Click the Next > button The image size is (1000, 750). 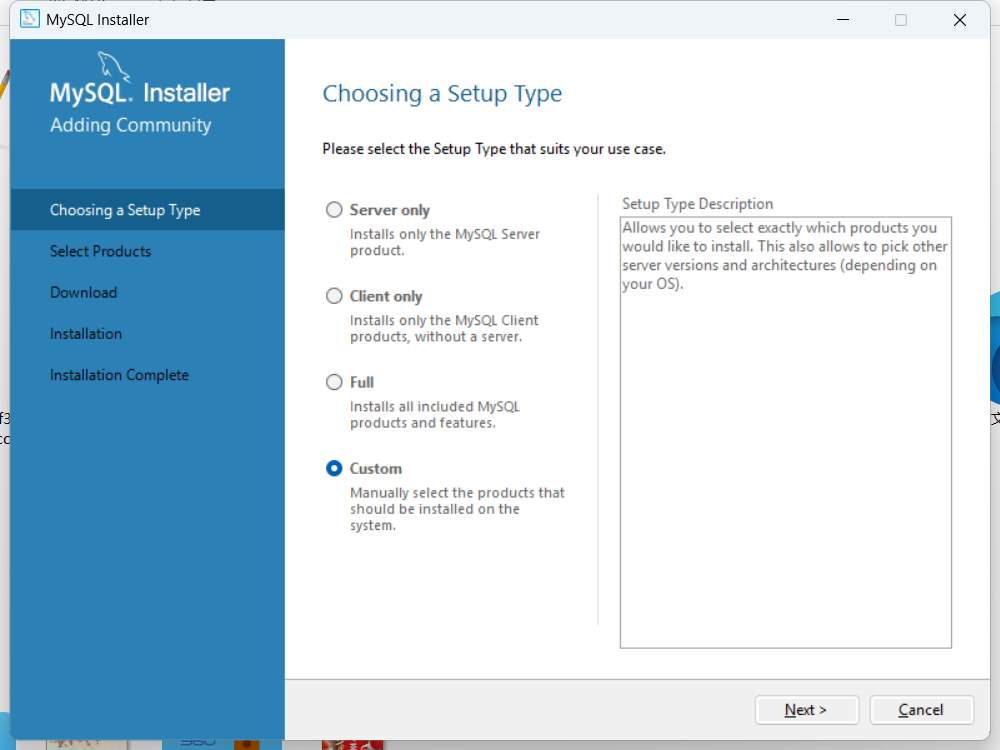click(x=807, y=710)
